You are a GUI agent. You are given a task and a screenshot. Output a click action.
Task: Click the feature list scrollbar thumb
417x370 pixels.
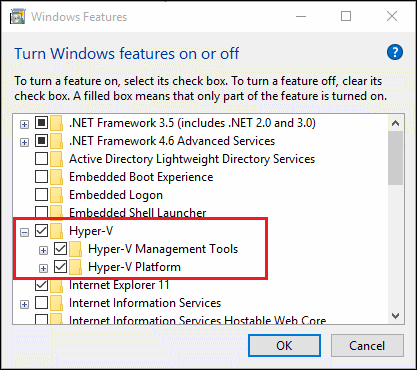pos(396,158)
